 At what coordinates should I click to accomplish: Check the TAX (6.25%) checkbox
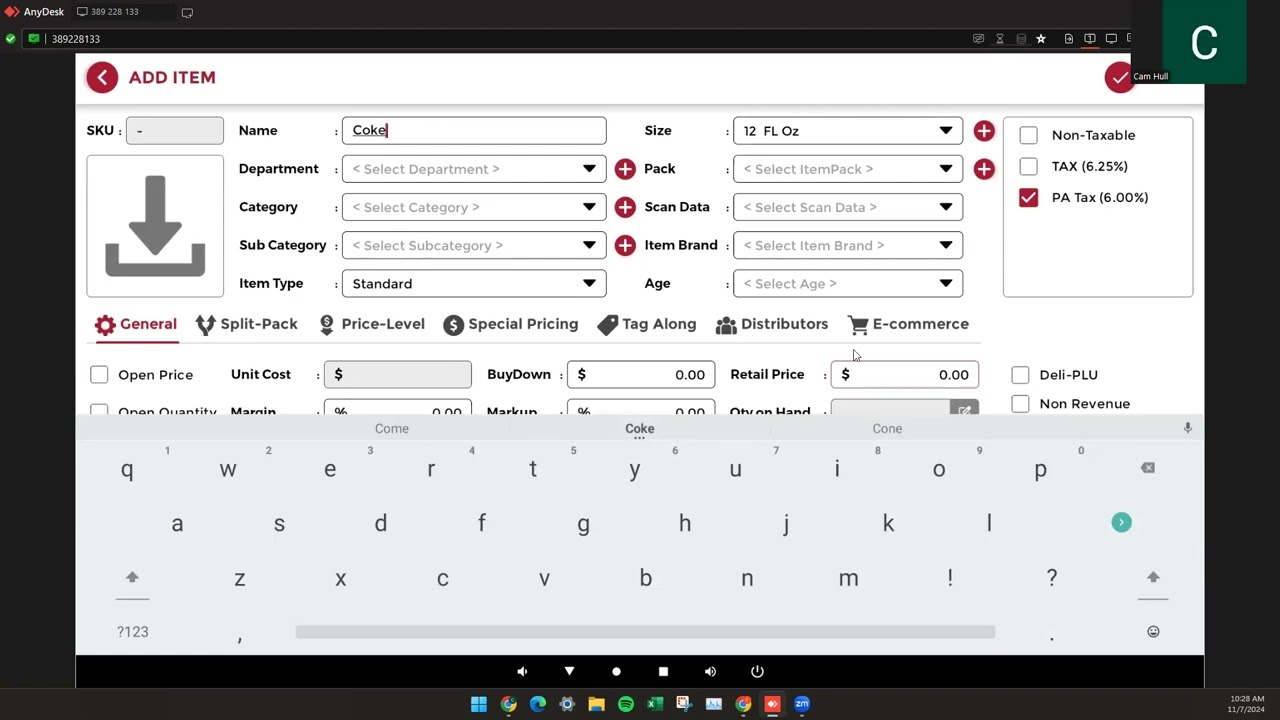pyautogui.click(x=1028, y=166)
